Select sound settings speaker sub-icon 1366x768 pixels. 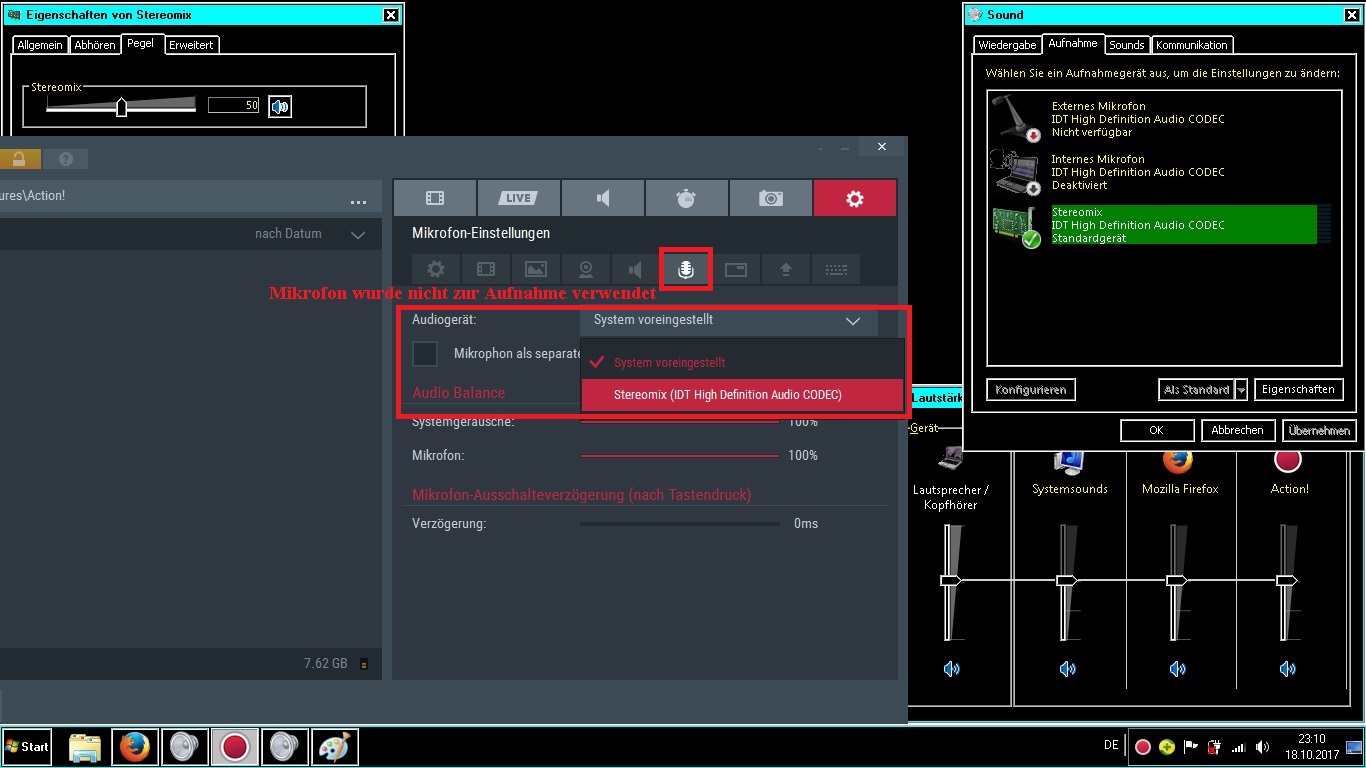(x=636, y=269)
